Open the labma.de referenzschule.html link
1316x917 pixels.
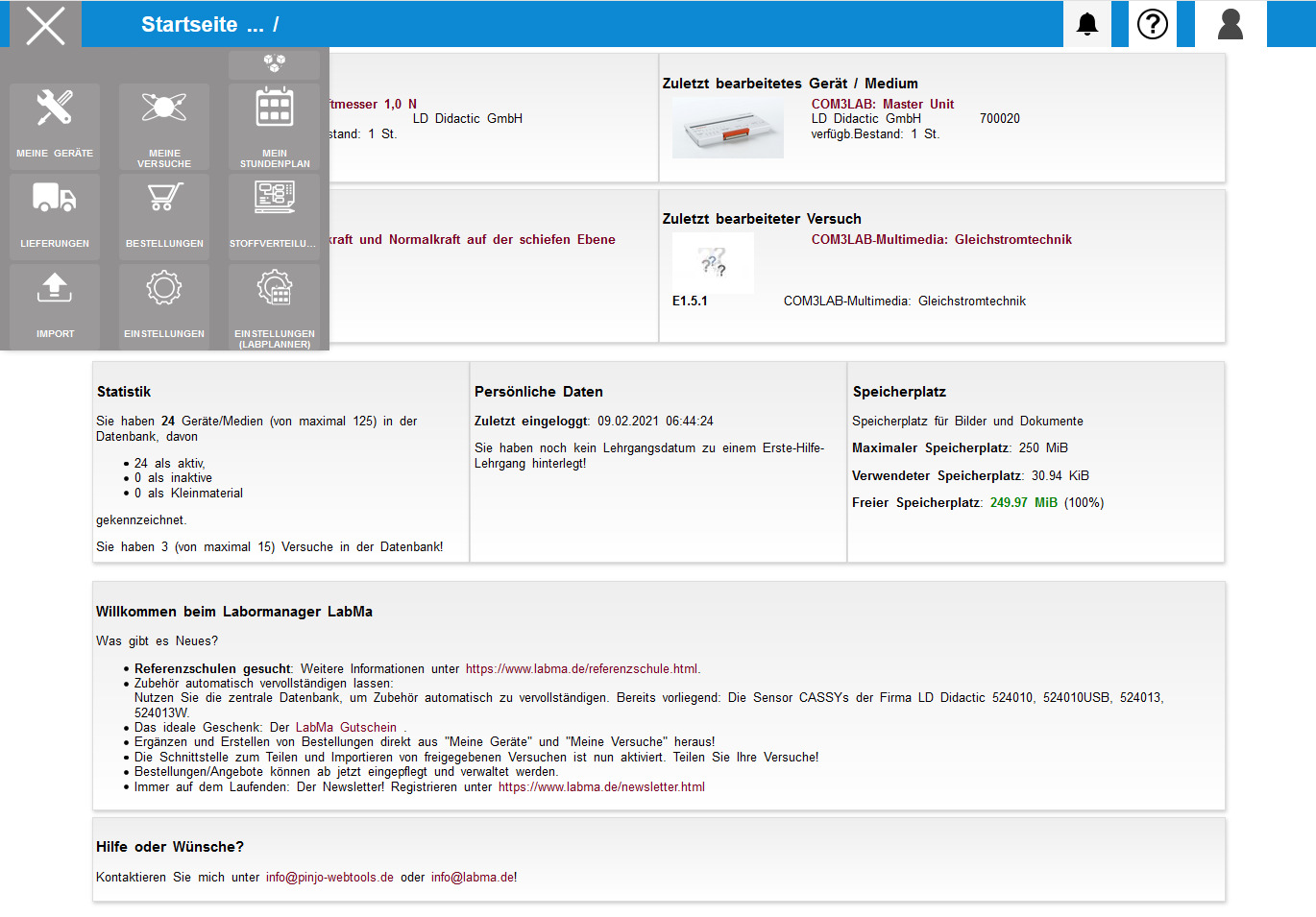[x=582, y=669]
